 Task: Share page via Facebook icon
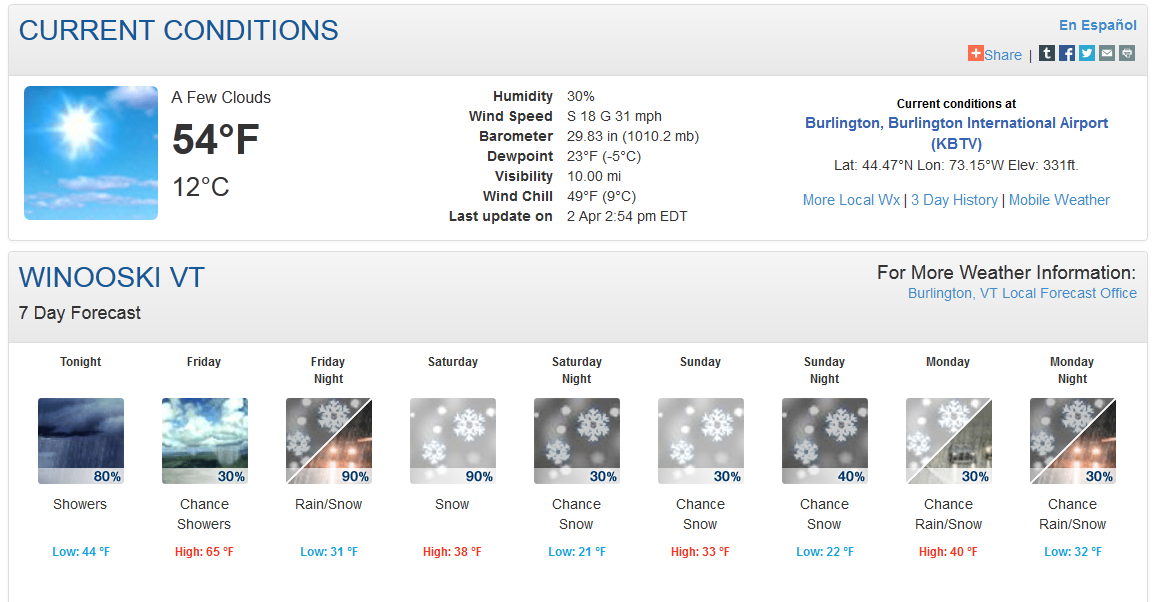1066,53
